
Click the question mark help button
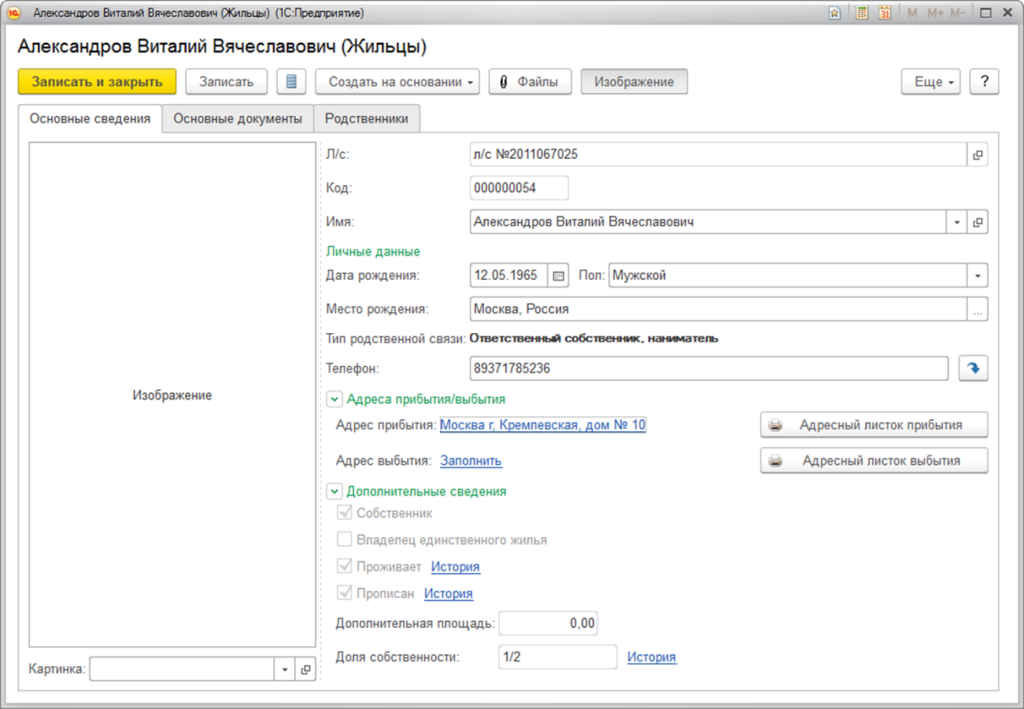[x=984, y=82]
